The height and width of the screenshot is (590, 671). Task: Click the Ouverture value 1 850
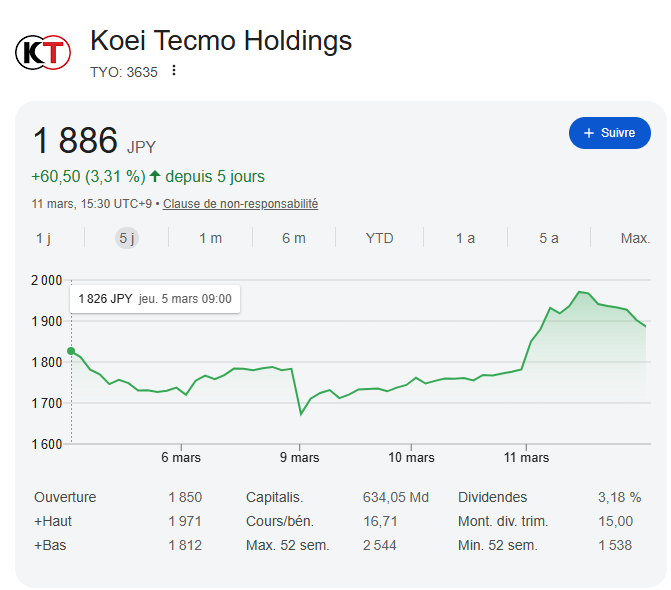(185, 497)
